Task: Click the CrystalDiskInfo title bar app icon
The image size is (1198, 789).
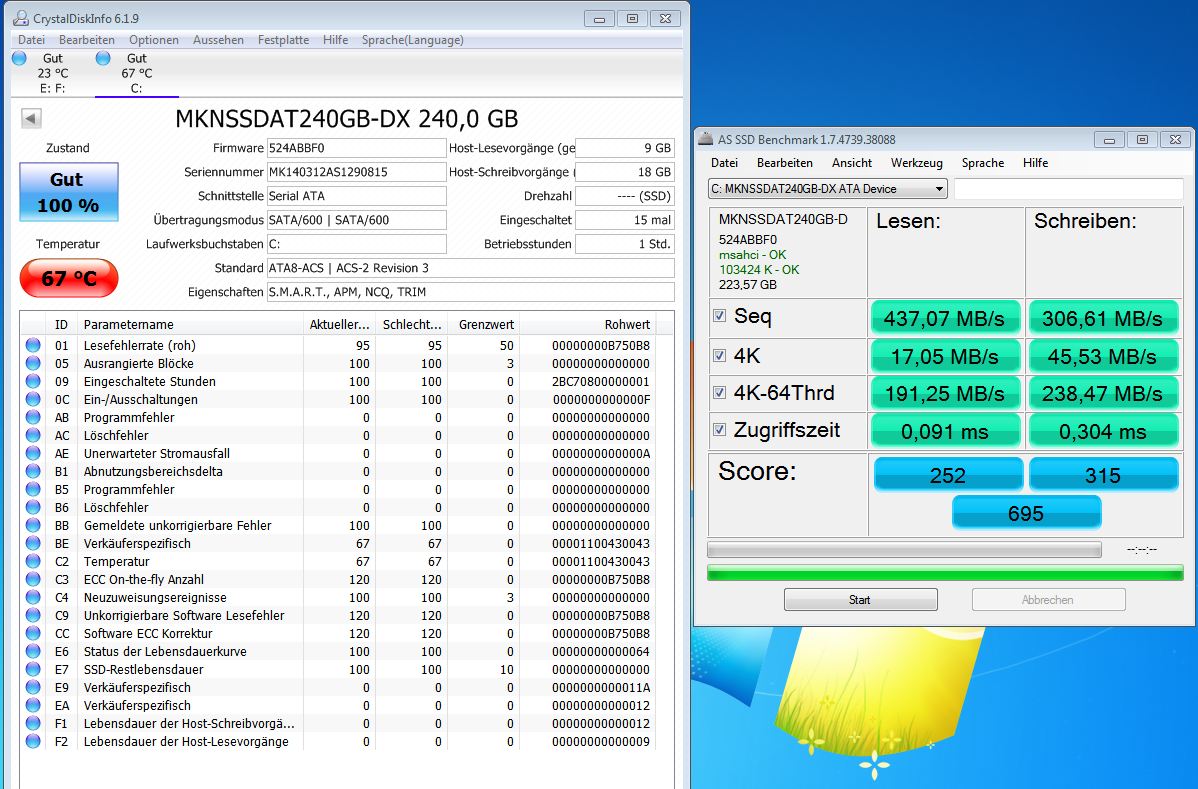Action: (21, 18)
